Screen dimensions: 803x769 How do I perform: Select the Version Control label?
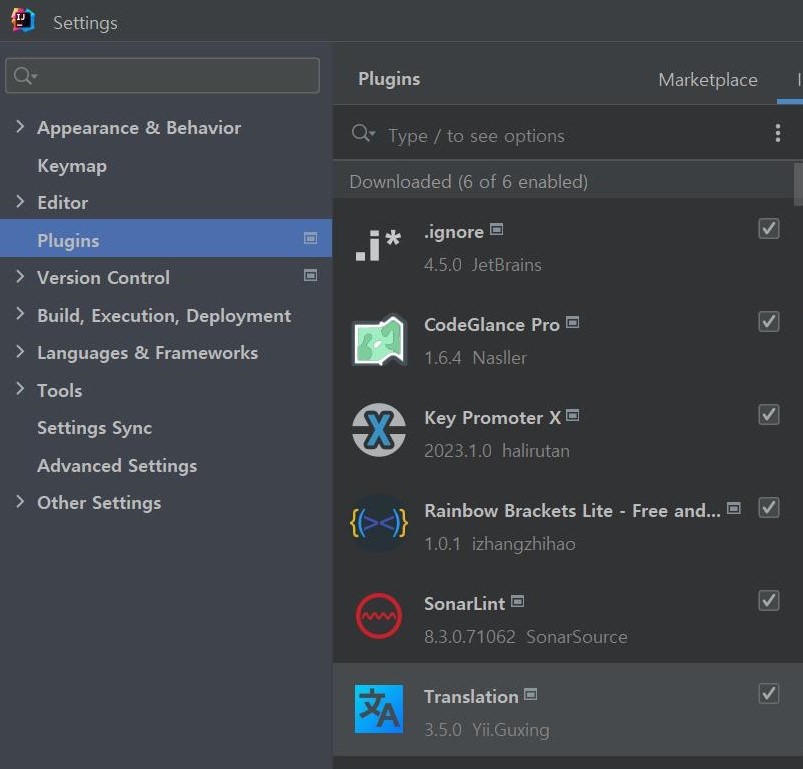(x=103, y=277)
